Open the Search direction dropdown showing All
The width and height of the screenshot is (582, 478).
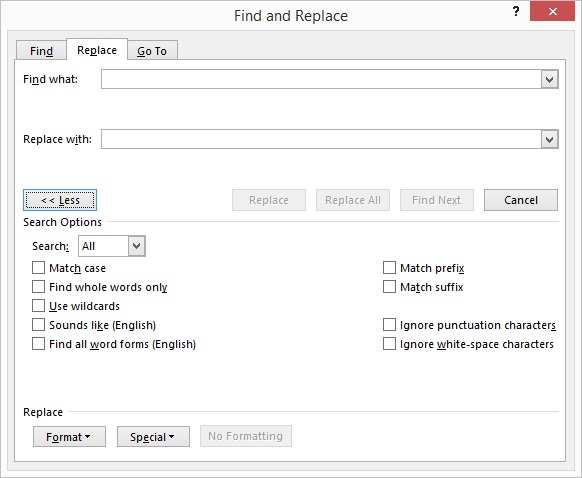112,246
